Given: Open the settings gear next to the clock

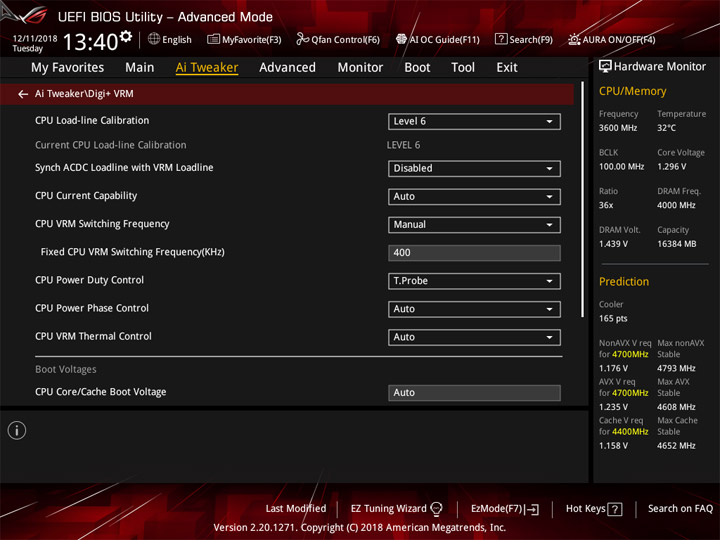Looking at the screenshot, I should tap(126, 36).
